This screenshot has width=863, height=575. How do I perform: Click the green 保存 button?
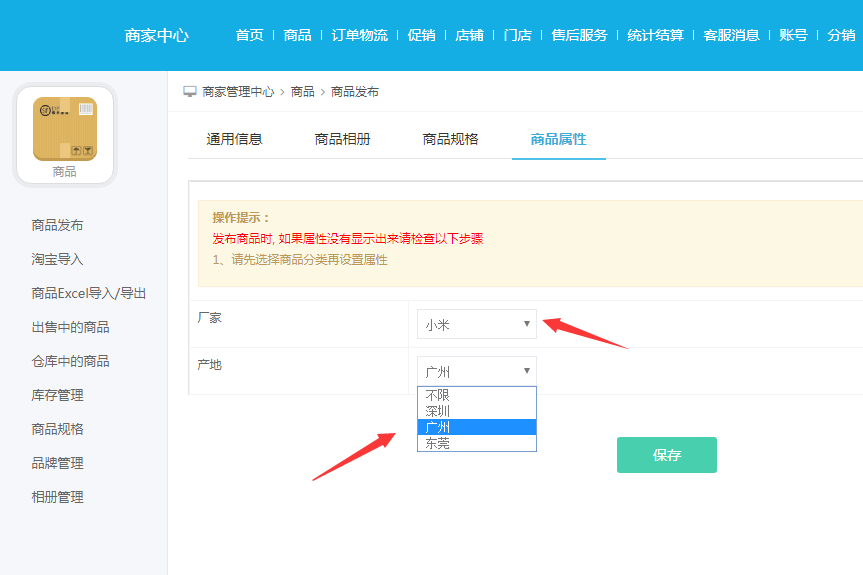point(666,455)
